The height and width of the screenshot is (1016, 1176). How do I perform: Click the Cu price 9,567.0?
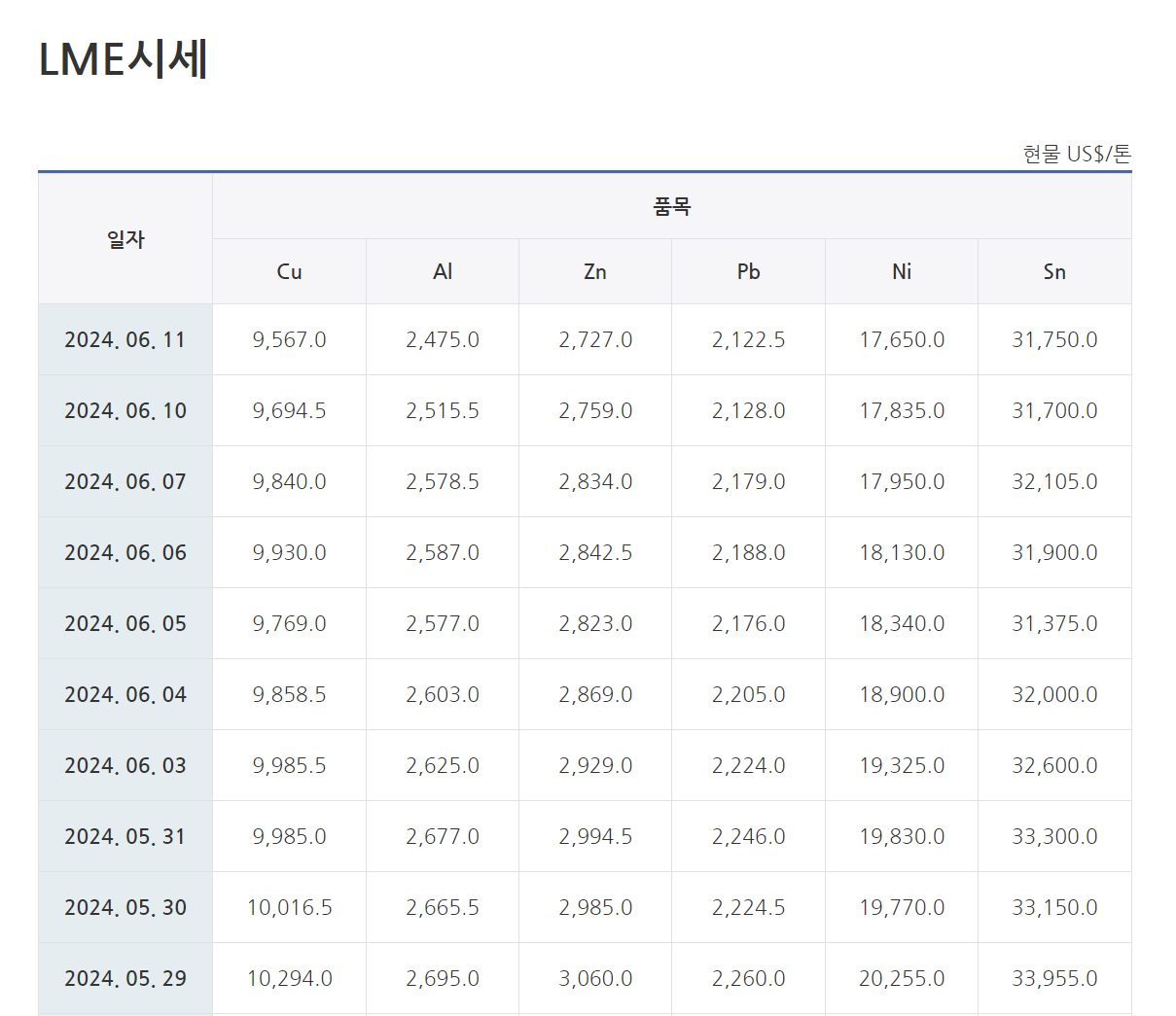(289, 340)
